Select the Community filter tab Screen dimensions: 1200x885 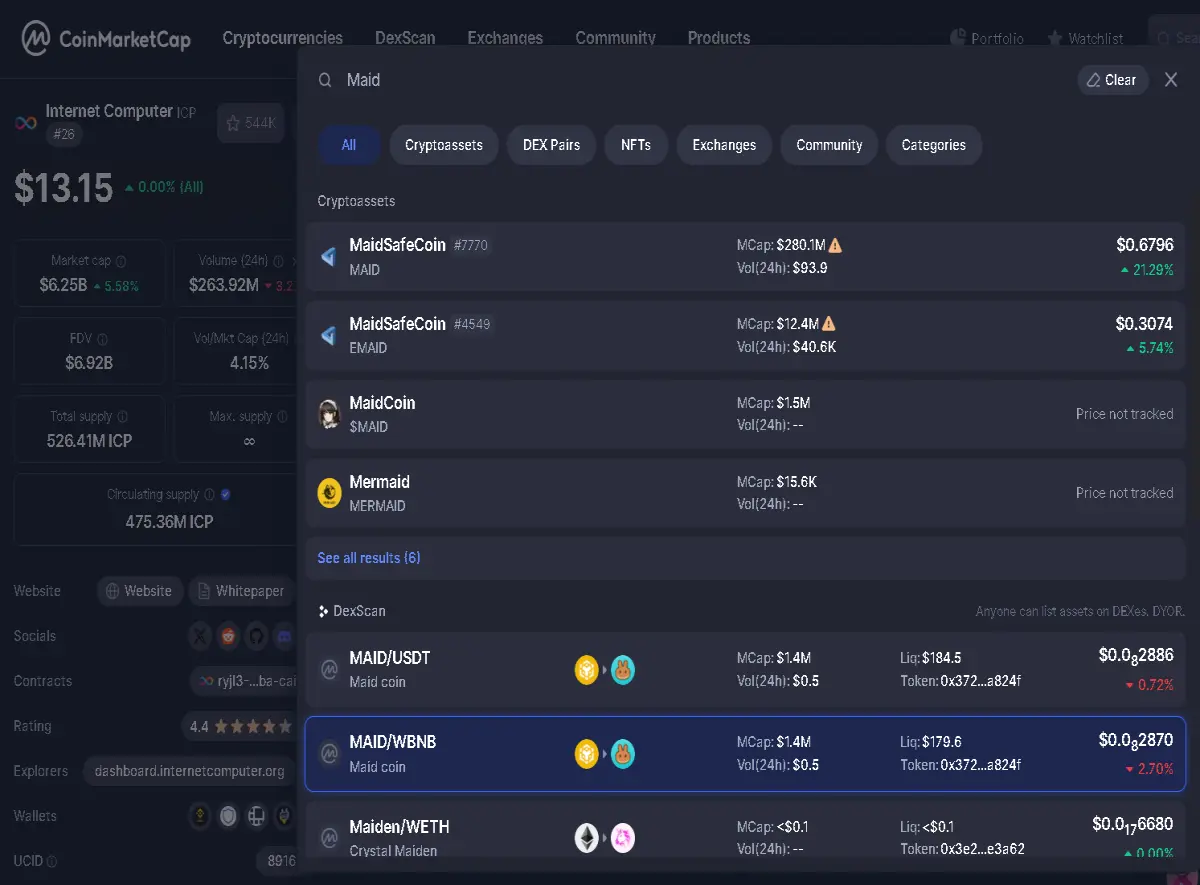pos(829,145)
